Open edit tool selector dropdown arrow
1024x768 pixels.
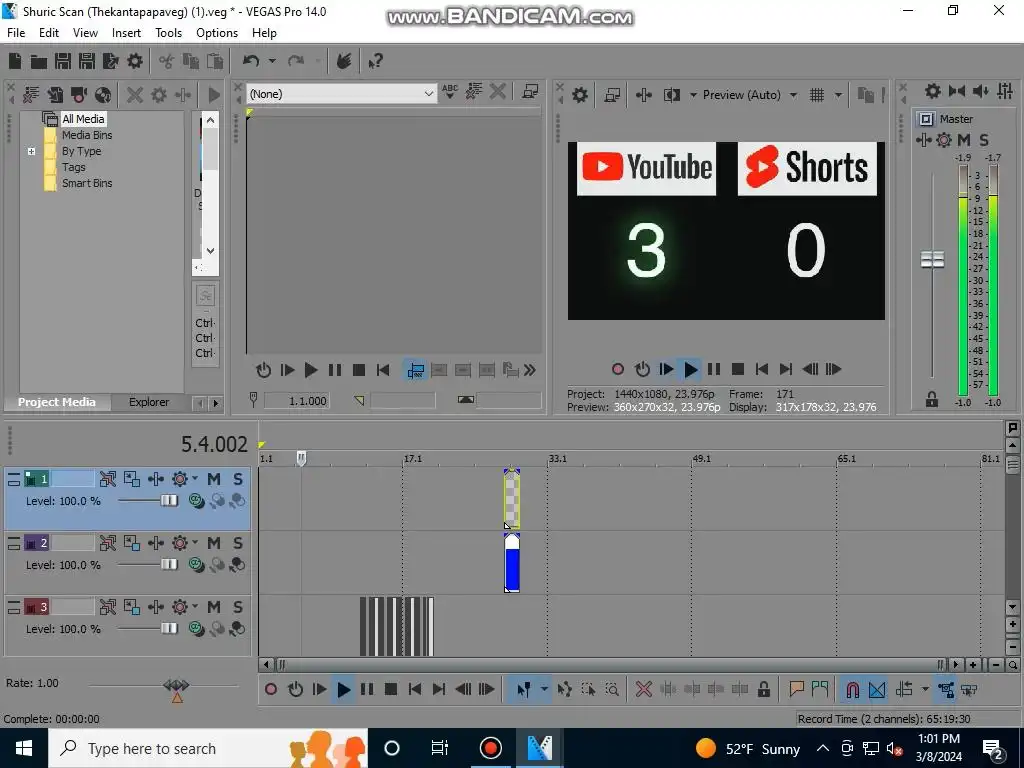click(544, 690)
